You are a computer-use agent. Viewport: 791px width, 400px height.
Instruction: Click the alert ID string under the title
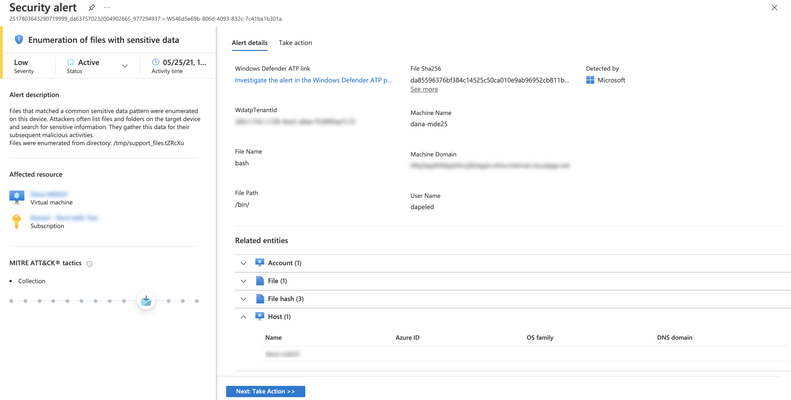click(145, 19)
